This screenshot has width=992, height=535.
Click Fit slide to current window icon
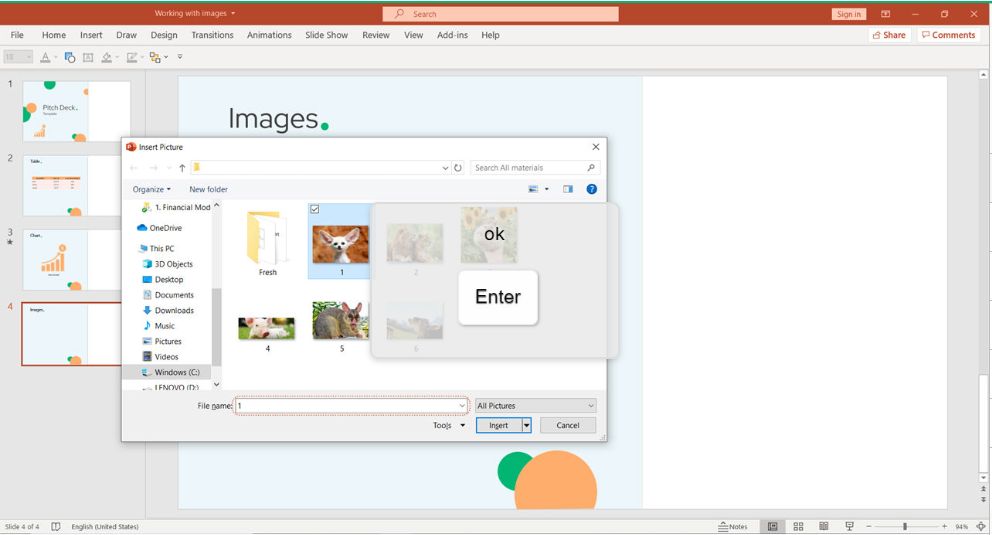981,526
